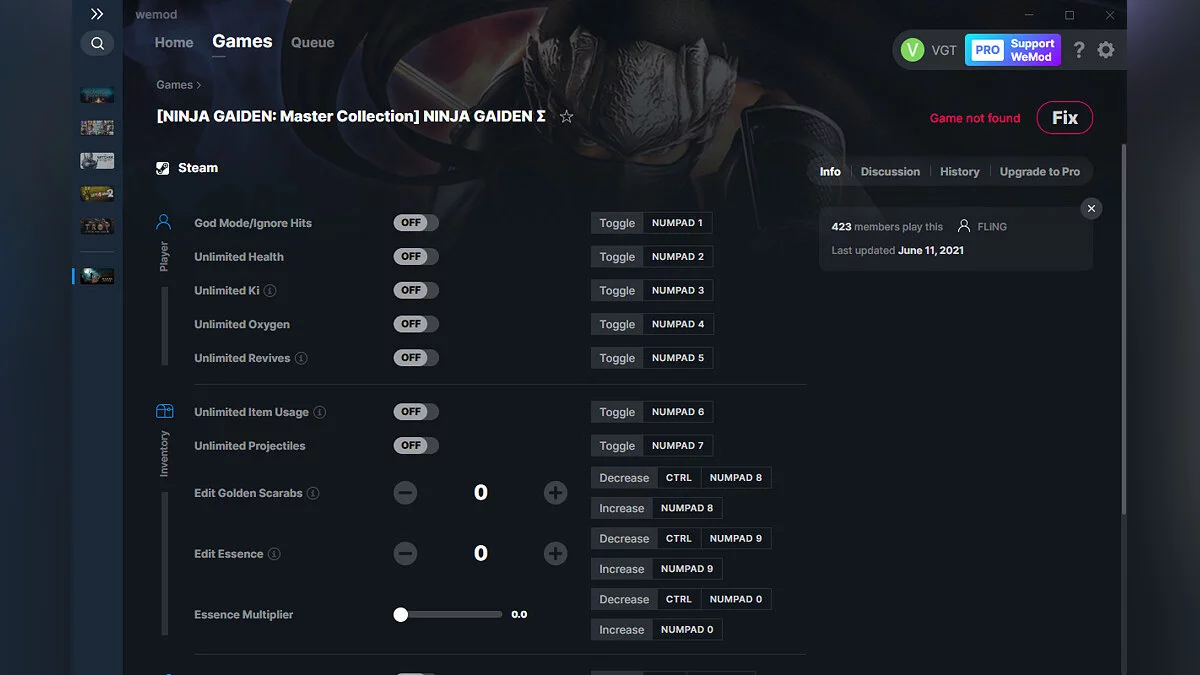Viewport: 1200px width, 675px height.
Task: Click Decrease hotkey CTRL NUMPAD 8
Action: (681, 478)
